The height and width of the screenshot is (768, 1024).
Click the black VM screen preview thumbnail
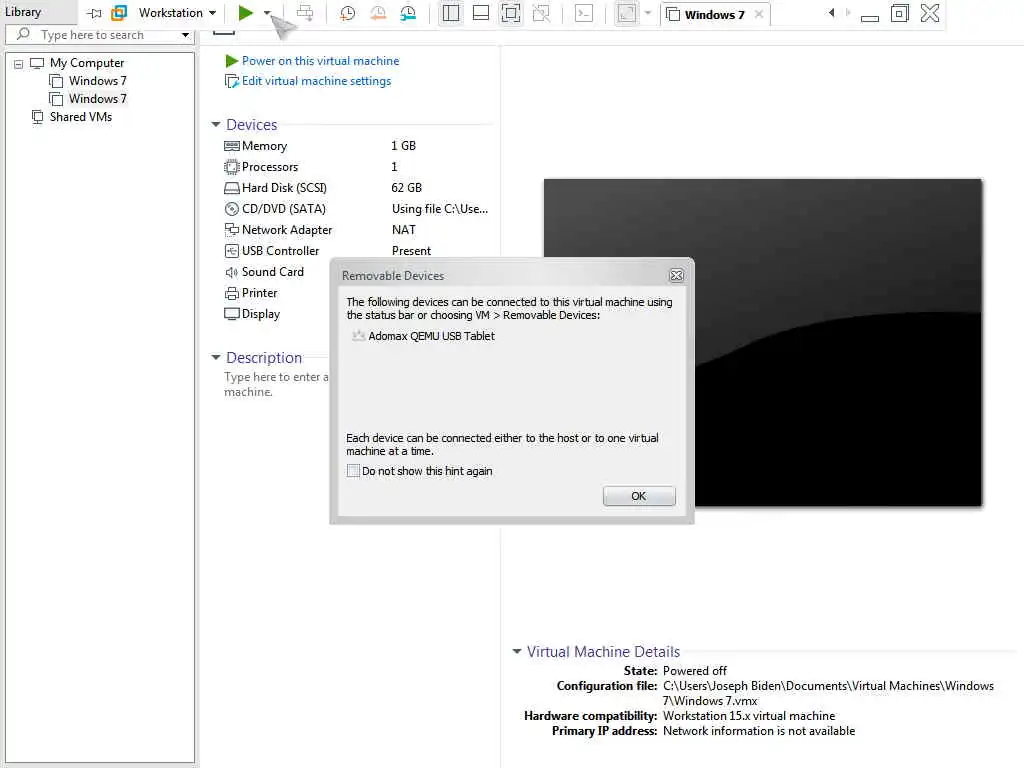click(x=762, y=342)
